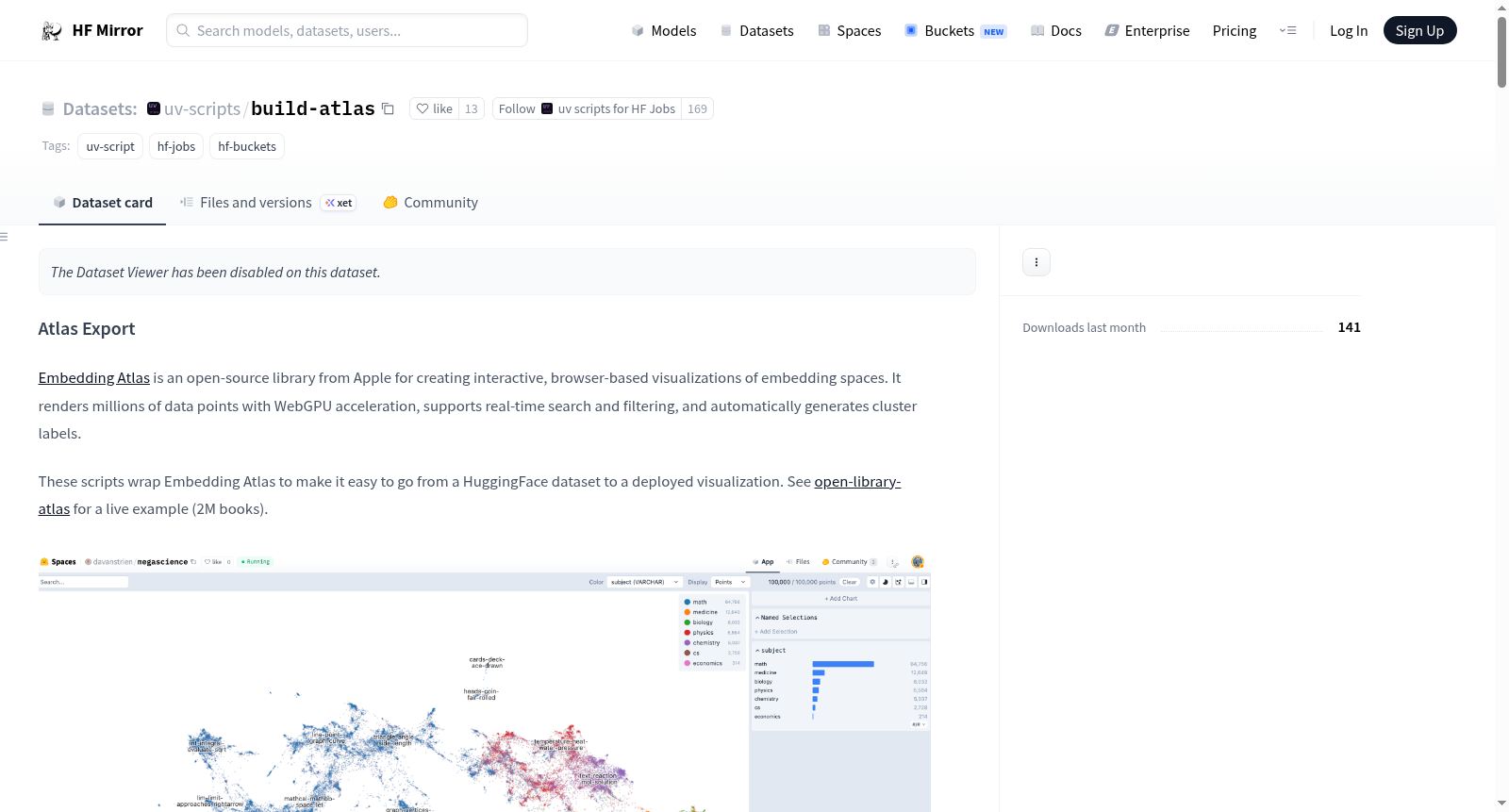Image resolution: width=1509 pixels, height=812 pixels.
Task: Click the Dataset Viewer disabled notice
Action: tap(507, 273)
